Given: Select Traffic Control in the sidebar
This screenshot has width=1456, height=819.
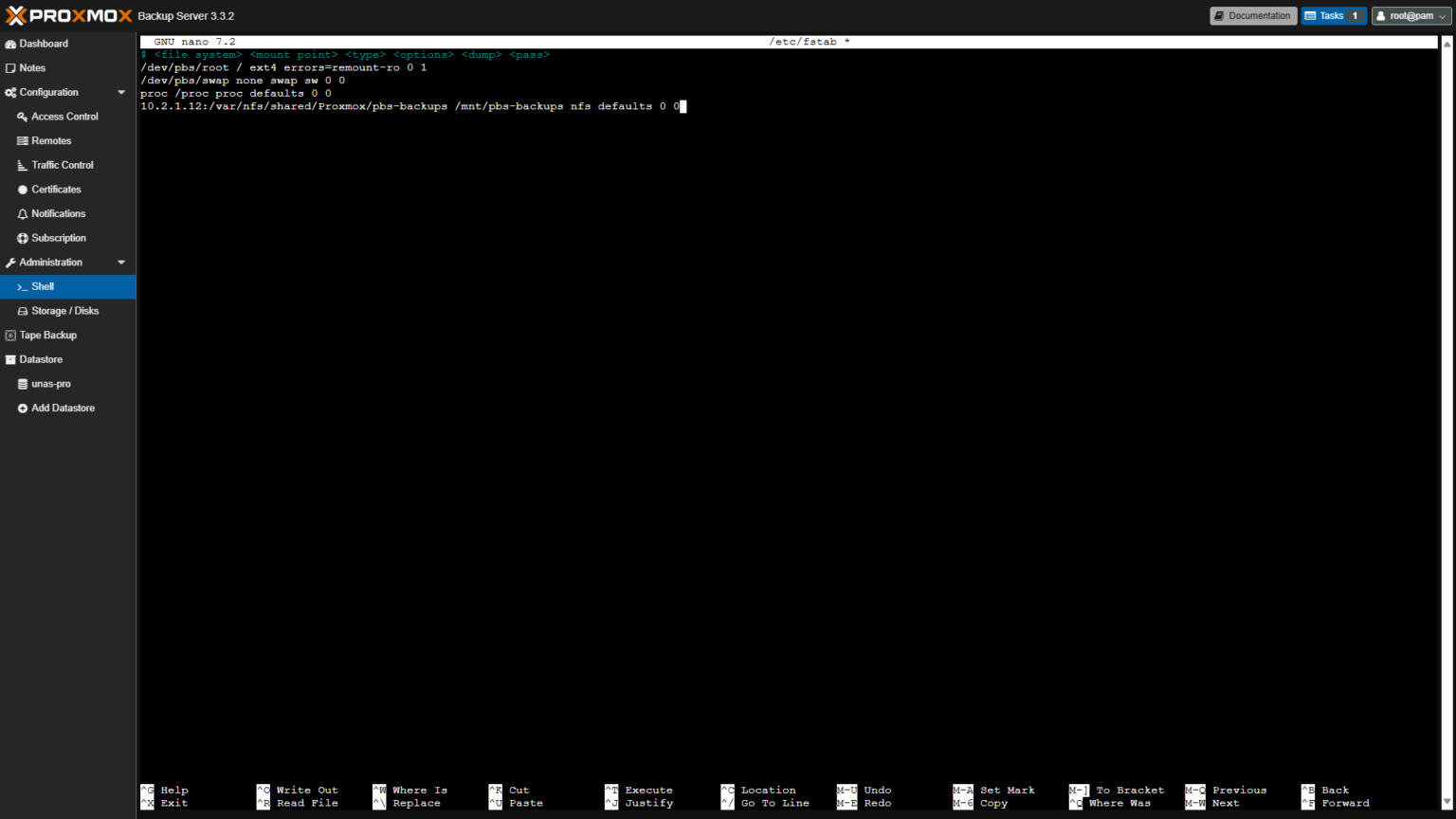Looking at the screenshot, I should (x=63, y=165).
